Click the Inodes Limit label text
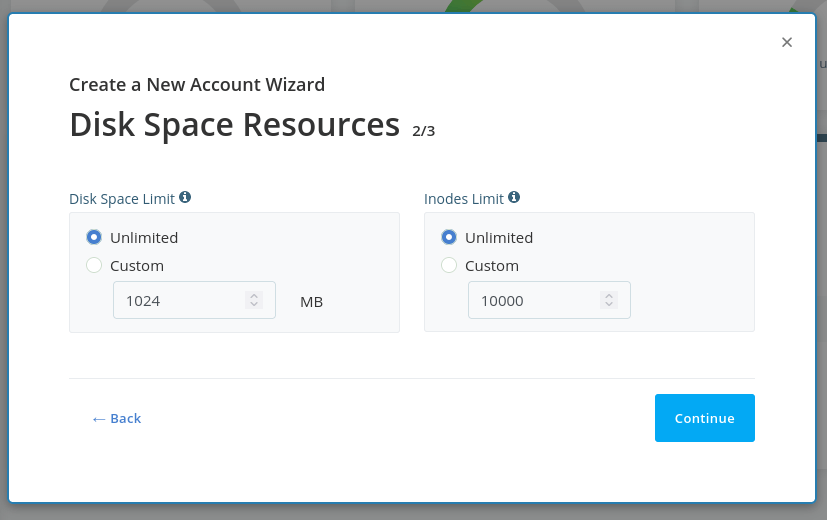This screenshot has width=827, height=520. tap(464, 199)
